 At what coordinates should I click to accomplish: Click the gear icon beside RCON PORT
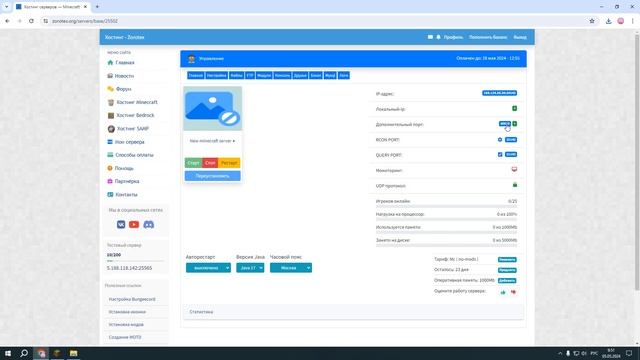(x=500, y=139)
